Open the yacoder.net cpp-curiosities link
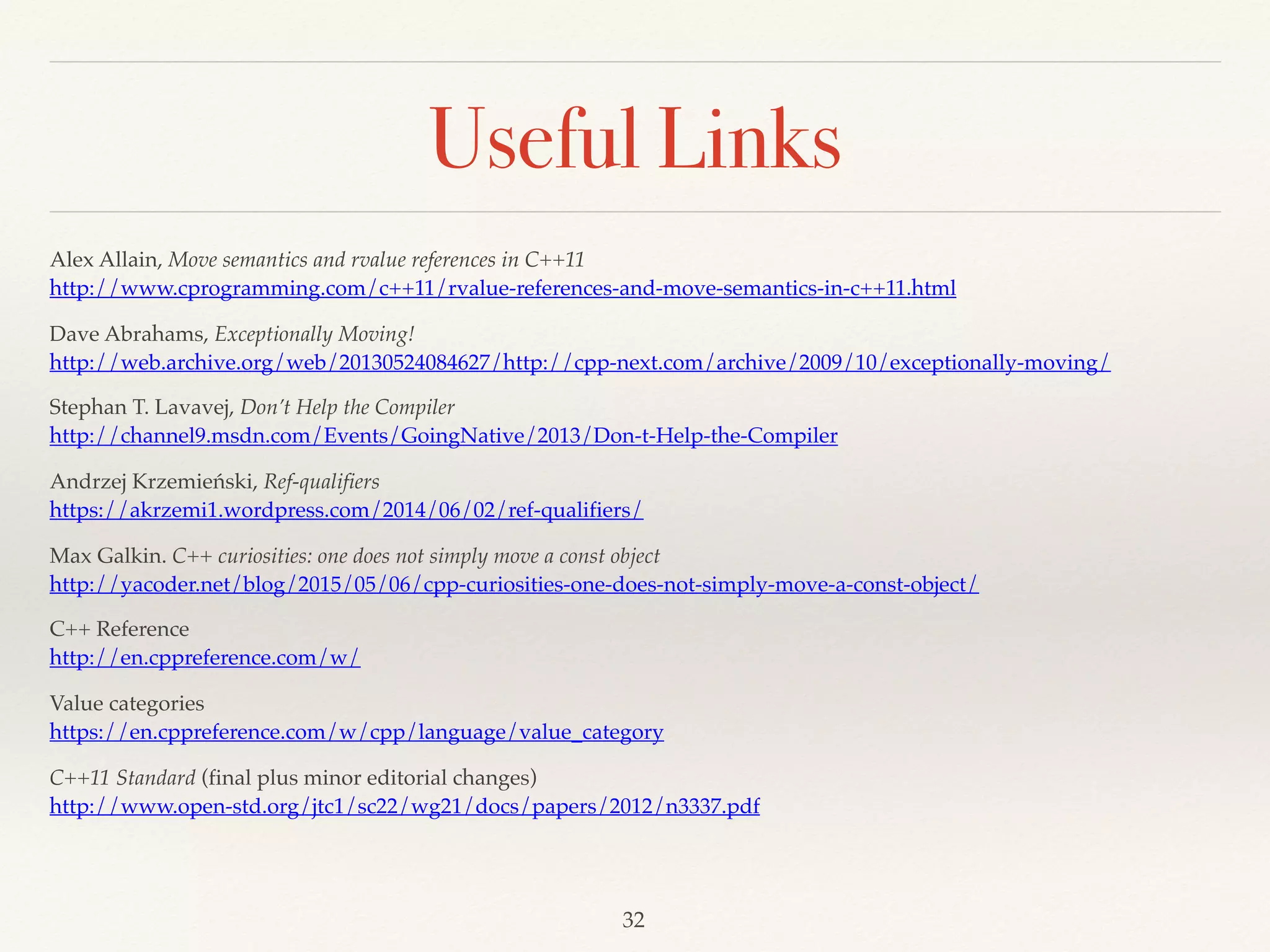1270x952 pixels. pyautogui.click(x=514, y=584)
